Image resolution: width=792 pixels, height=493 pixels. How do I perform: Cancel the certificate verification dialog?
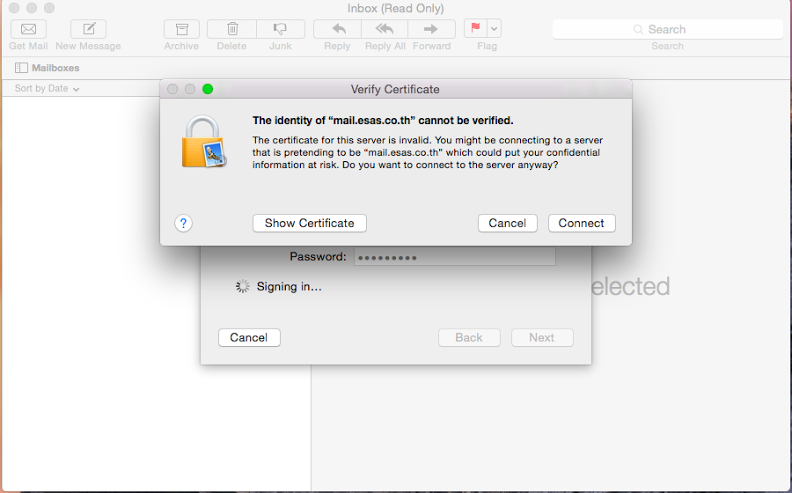(507, 223)
